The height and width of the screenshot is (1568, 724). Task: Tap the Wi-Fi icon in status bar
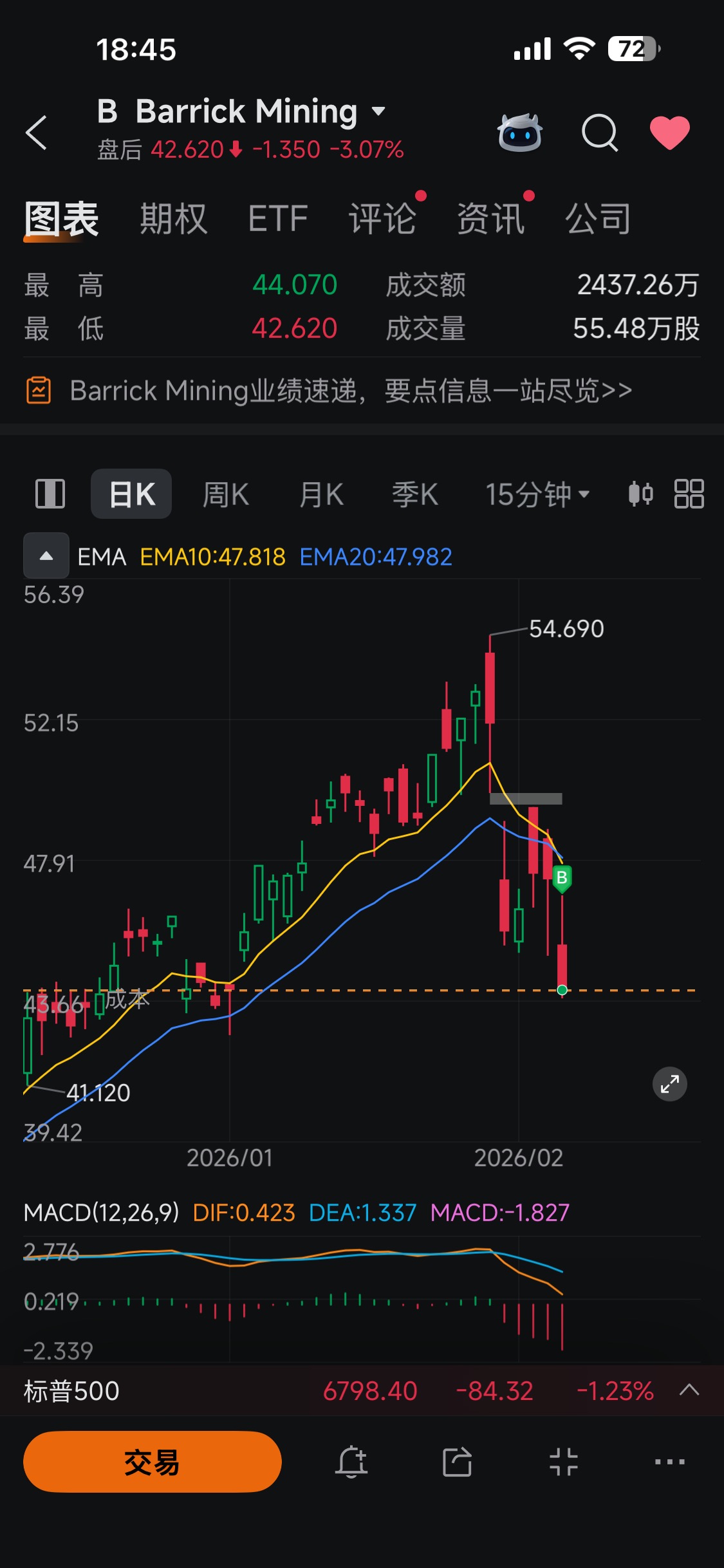[579, 48]
